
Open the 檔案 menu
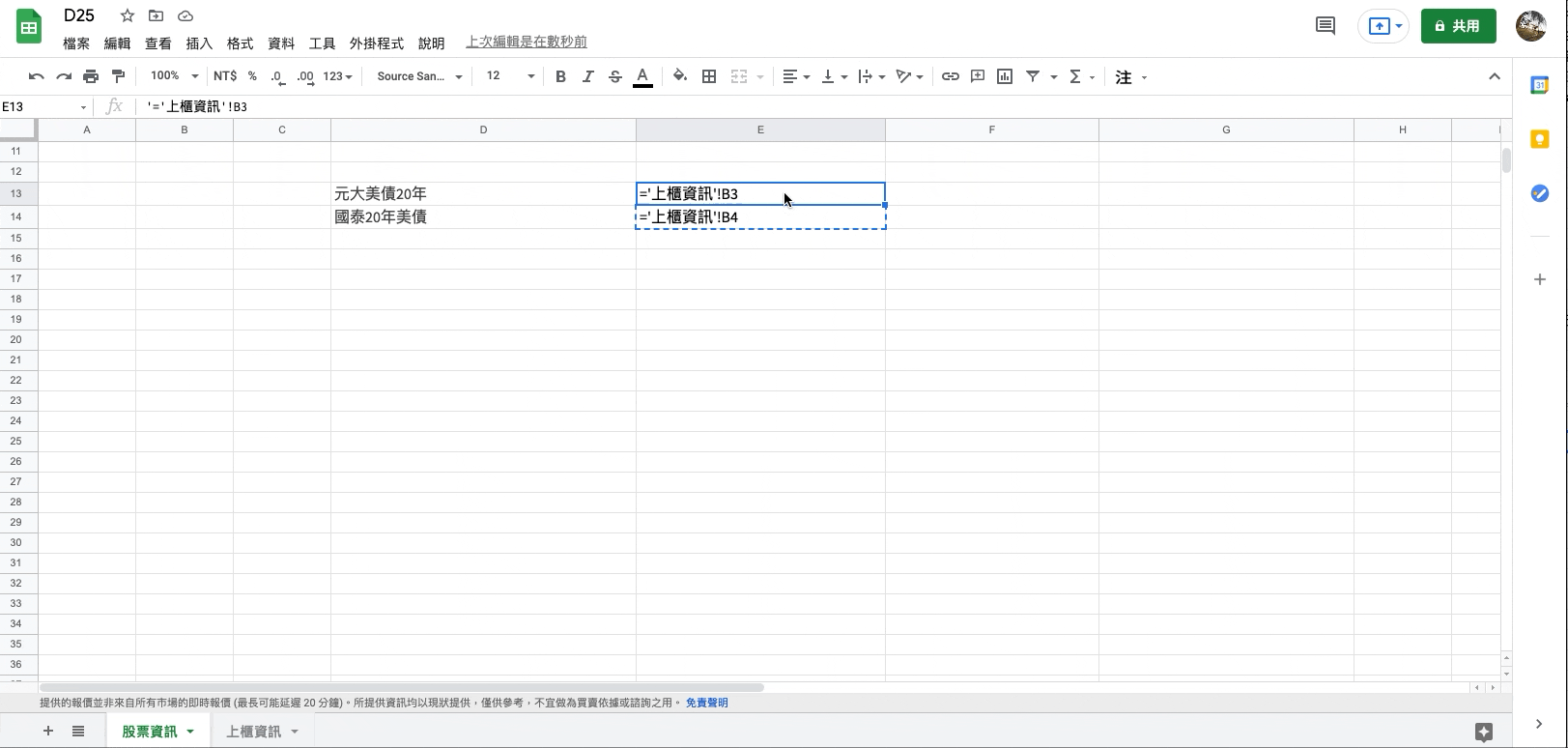(x=76, y=43)
